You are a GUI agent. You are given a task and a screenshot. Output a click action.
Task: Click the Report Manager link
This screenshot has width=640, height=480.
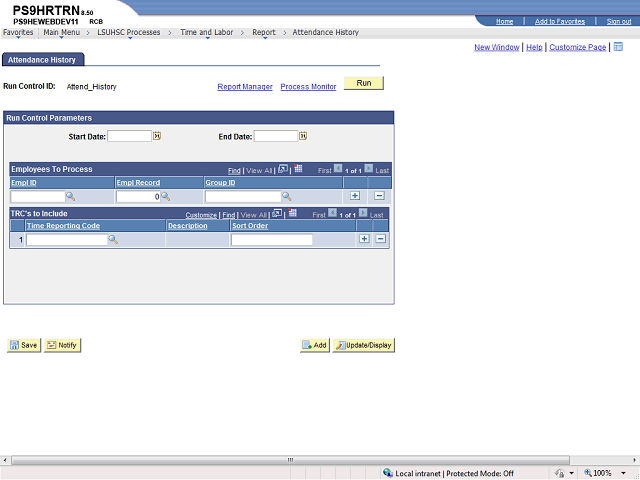pyautogui.click(x=245, y=87)
